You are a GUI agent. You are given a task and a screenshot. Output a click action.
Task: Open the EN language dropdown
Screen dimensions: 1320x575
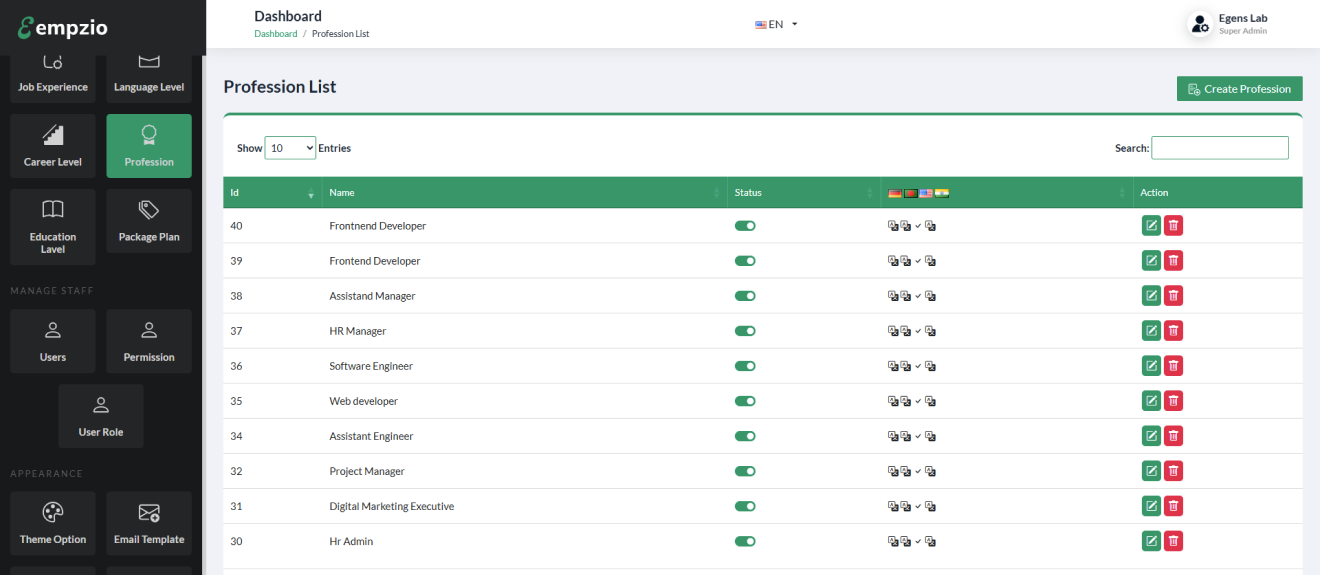(776, 24)
